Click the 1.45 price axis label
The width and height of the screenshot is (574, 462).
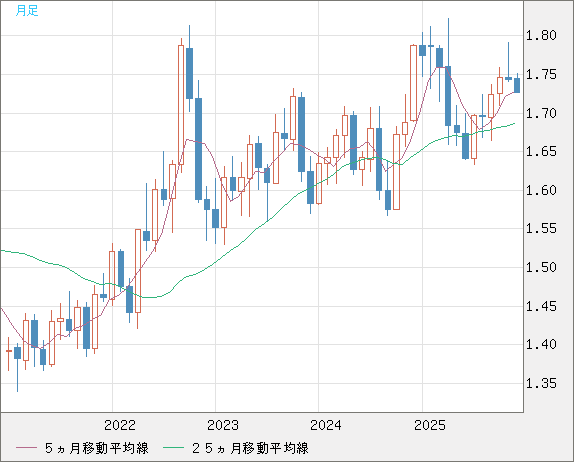(x=541, y=306)
